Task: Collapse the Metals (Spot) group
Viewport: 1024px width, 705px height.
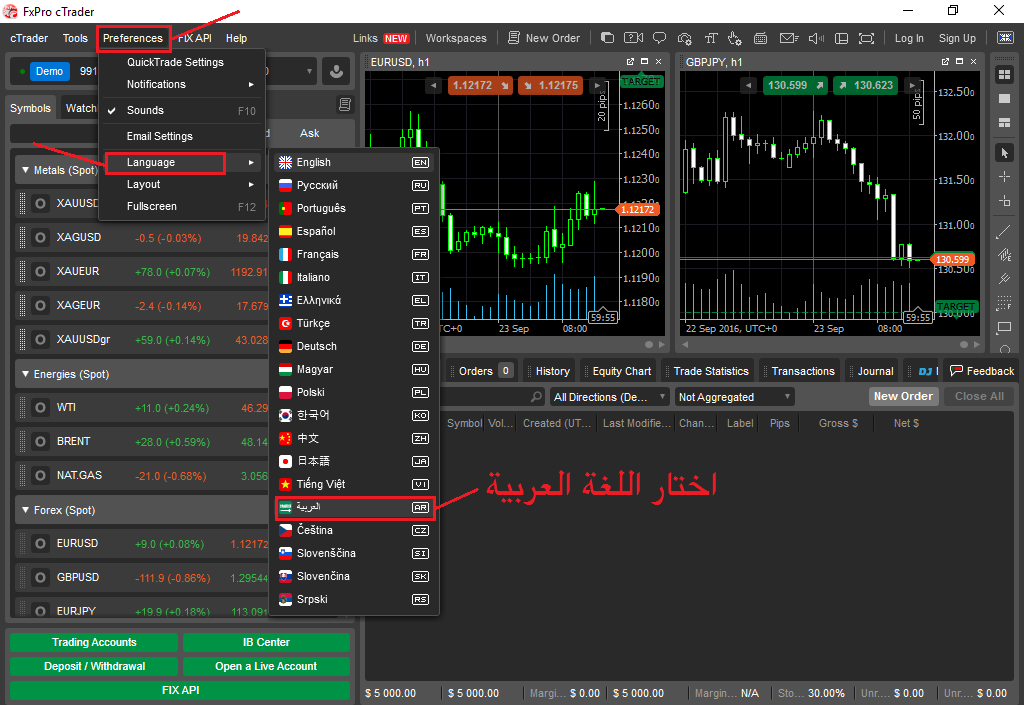Action: tap(25, 170)
